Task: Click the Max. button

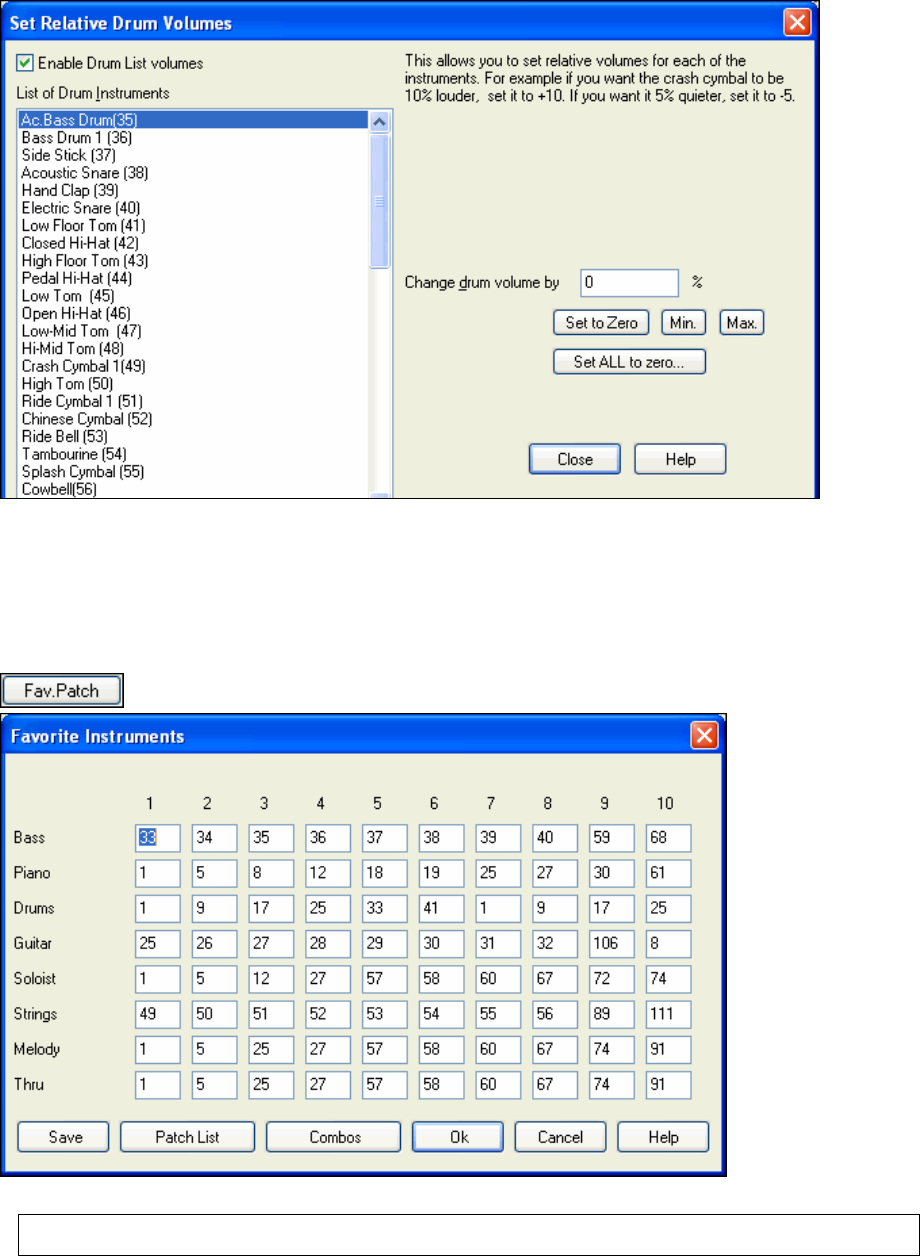Action: tap(742, 323)
